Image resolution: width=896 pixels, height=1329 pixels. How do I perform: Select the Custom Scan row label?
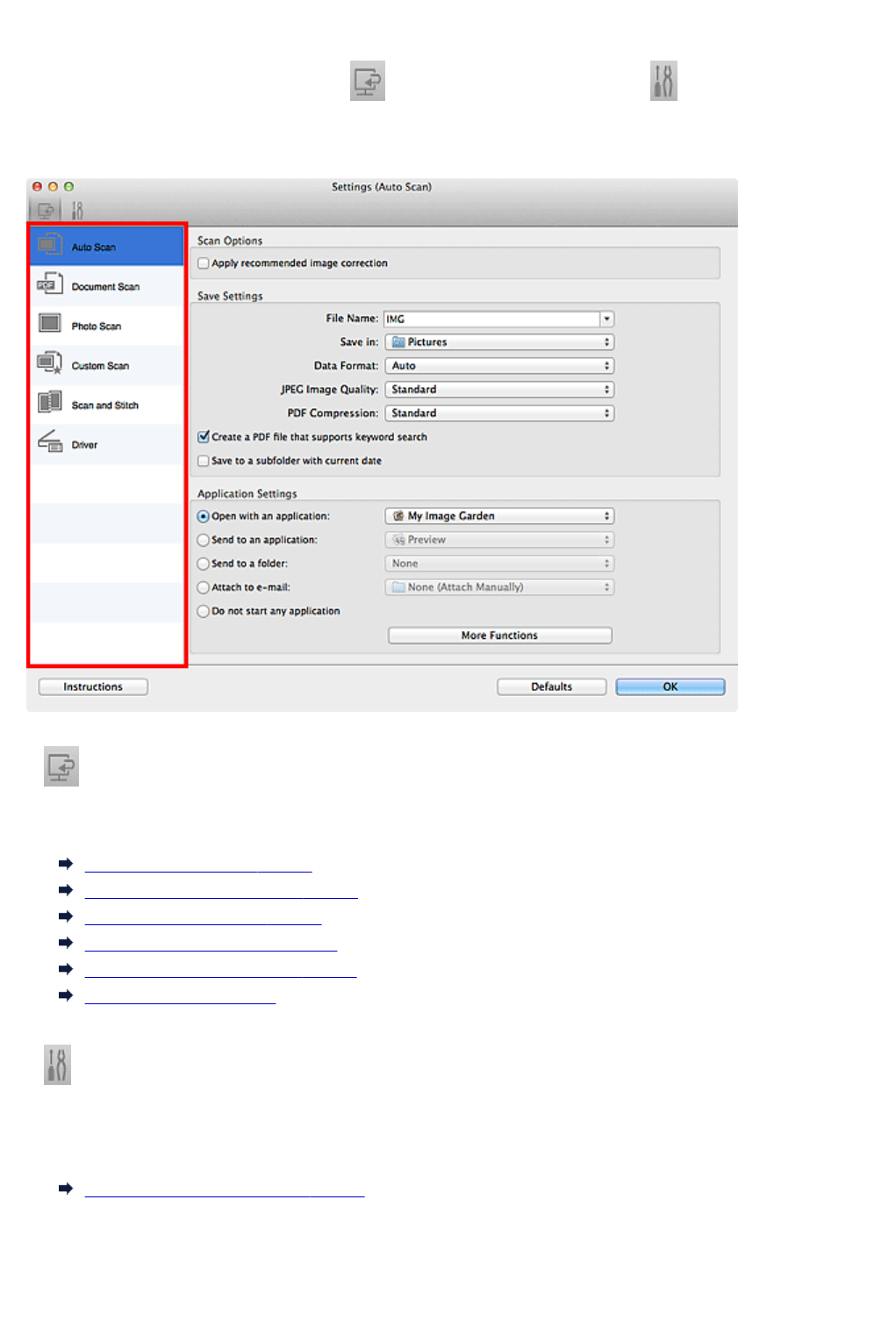click(100, 366)
